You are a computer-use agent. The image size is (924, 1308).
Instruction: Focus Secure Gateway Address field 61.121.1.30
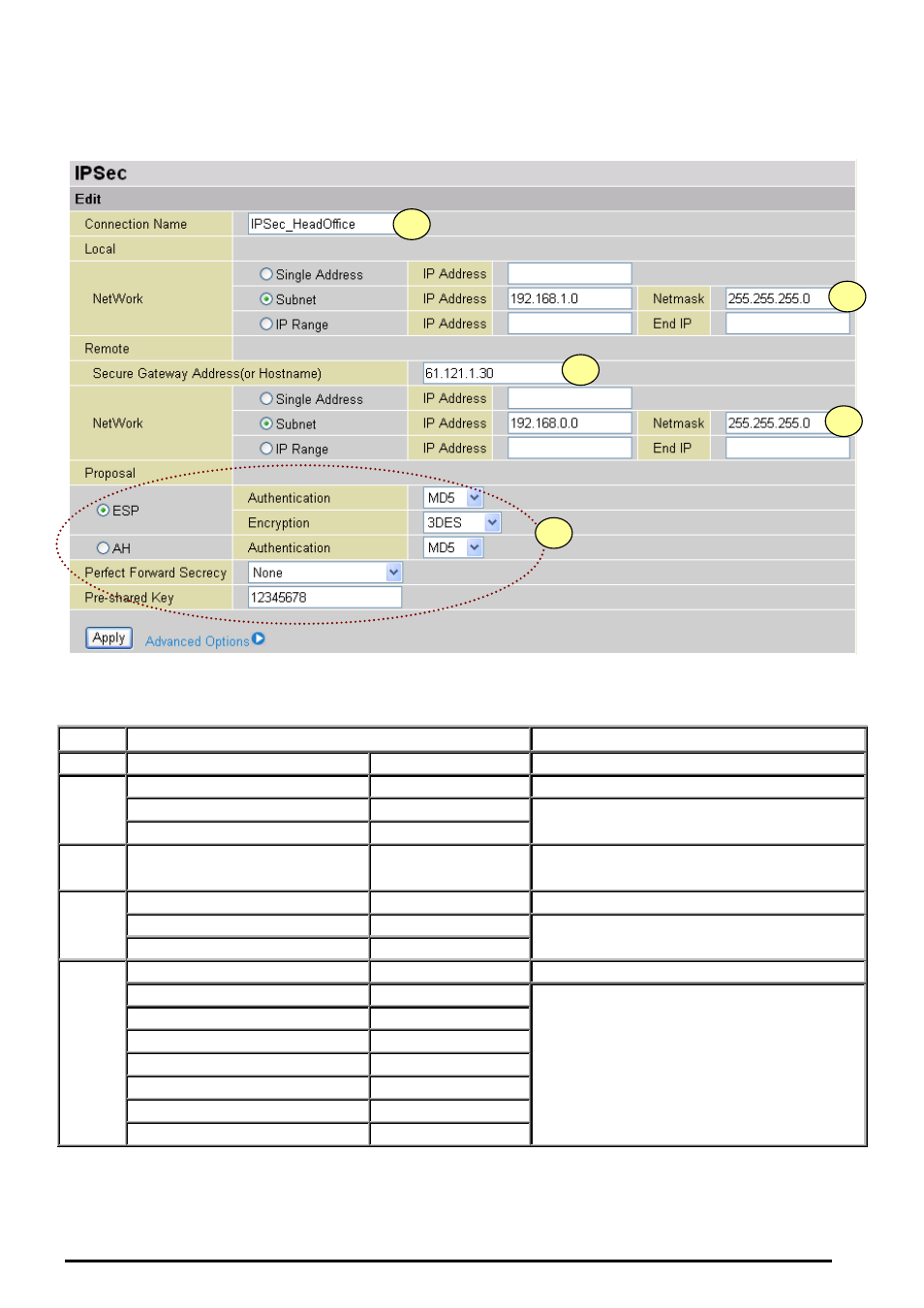[500, 373]
